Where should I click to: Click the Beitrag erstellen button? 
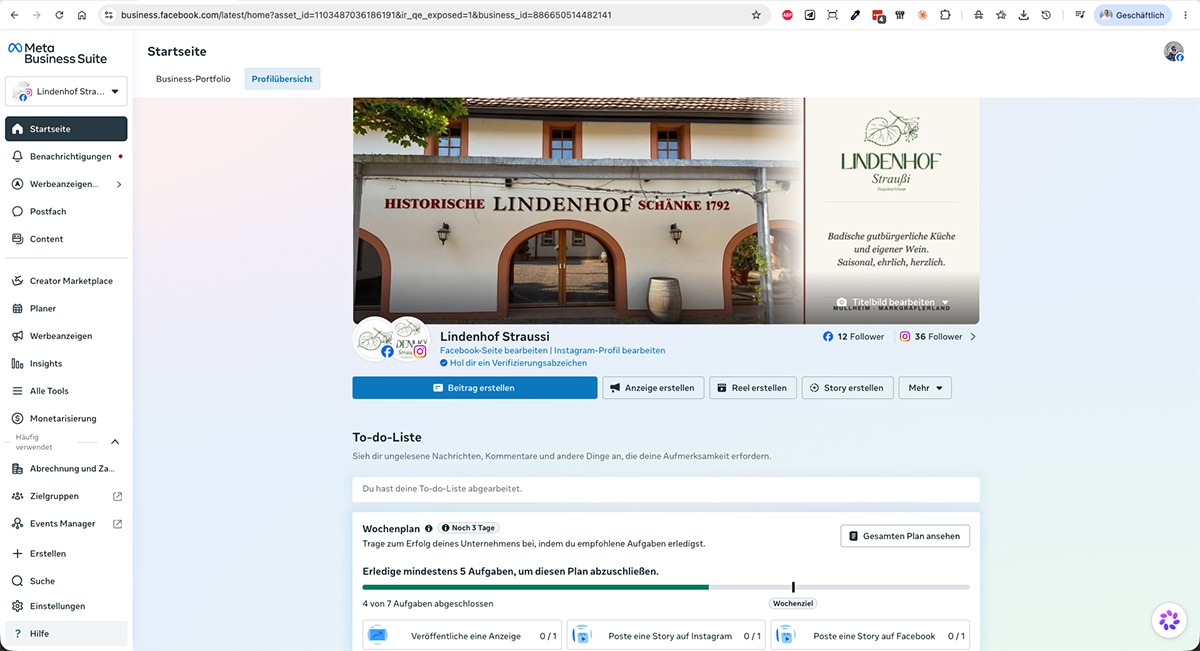(x=475, y=387)
